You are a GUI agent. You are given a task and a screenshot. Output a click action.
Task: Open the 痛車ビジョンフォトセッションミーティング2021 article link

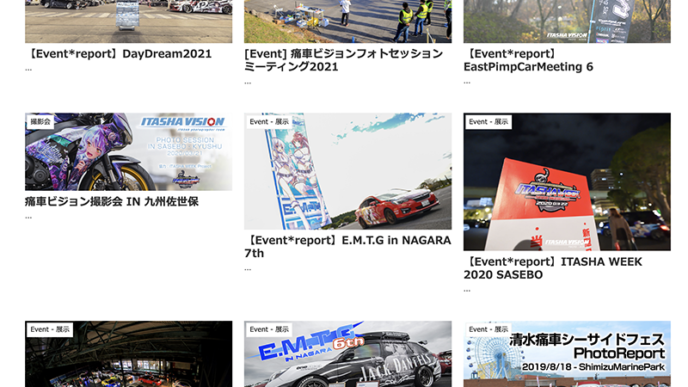[x=344, y=60]
